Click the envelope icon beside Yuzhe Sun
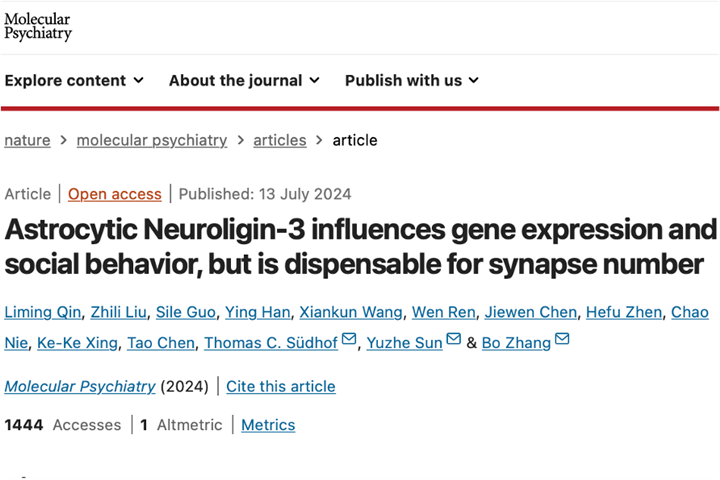The width and height of the screenshot is (720, 480). (454, 339)
